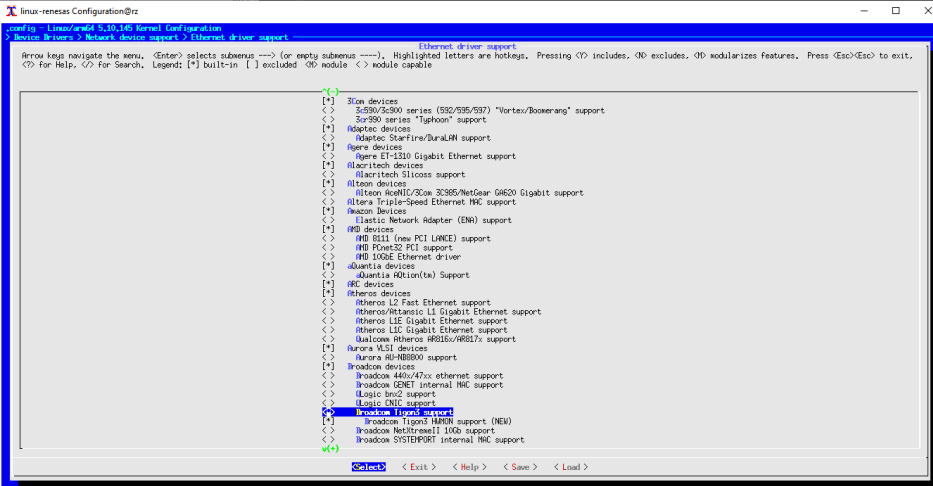Toggle the Atheros devices checkbox

pos(328,293)
